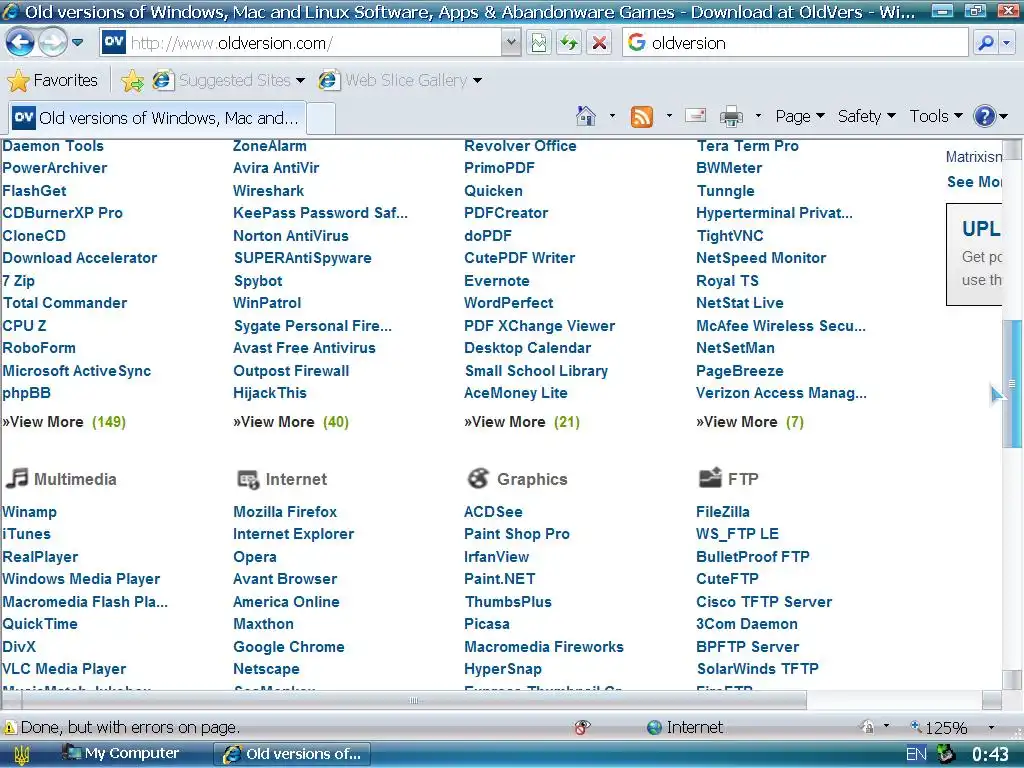Open the Paint.NET link

coord(500,579)
